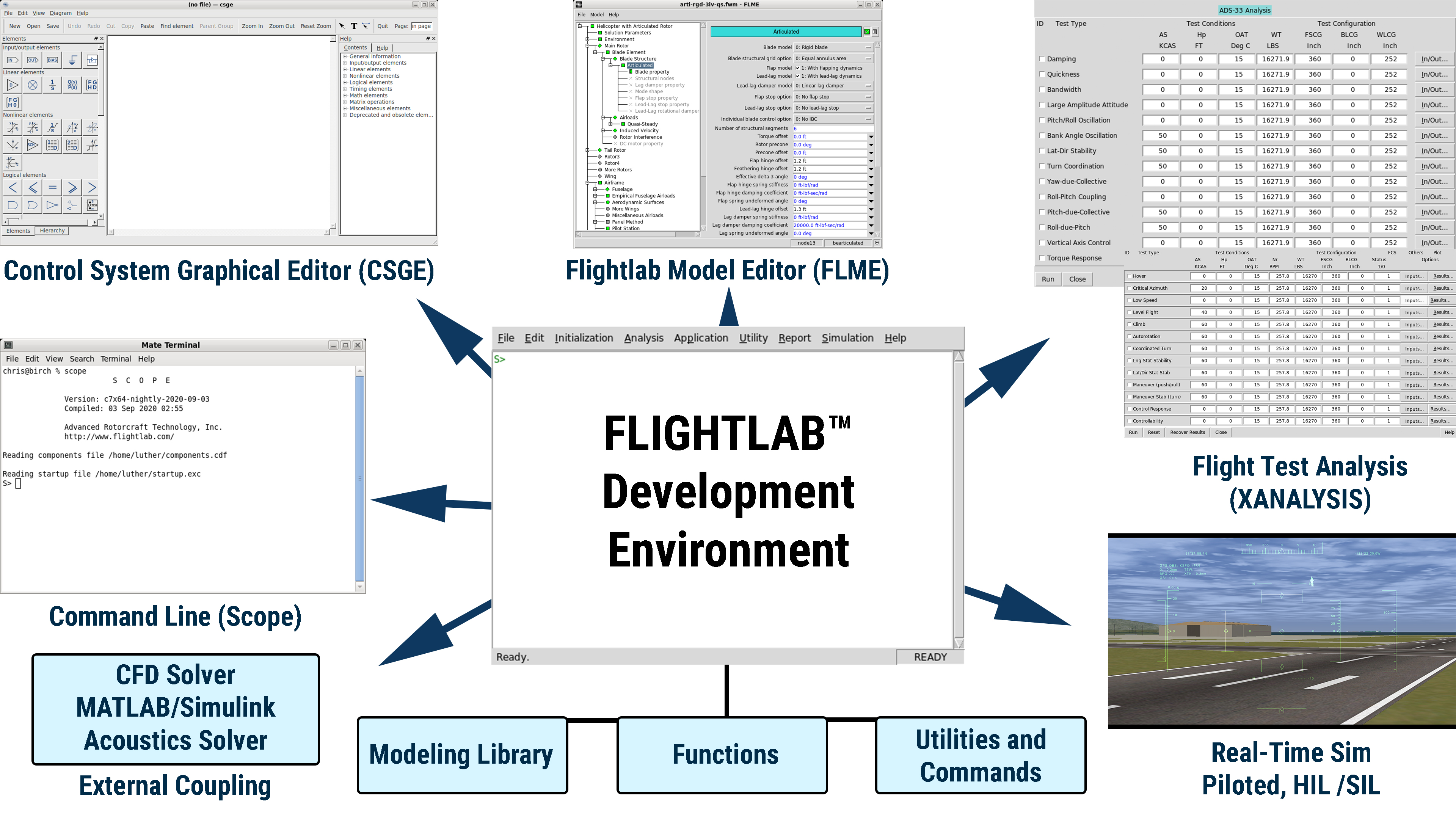Choose the equals comparison logical element
This screenshot has width=1456, height=819.
click(x=53, y=188)
